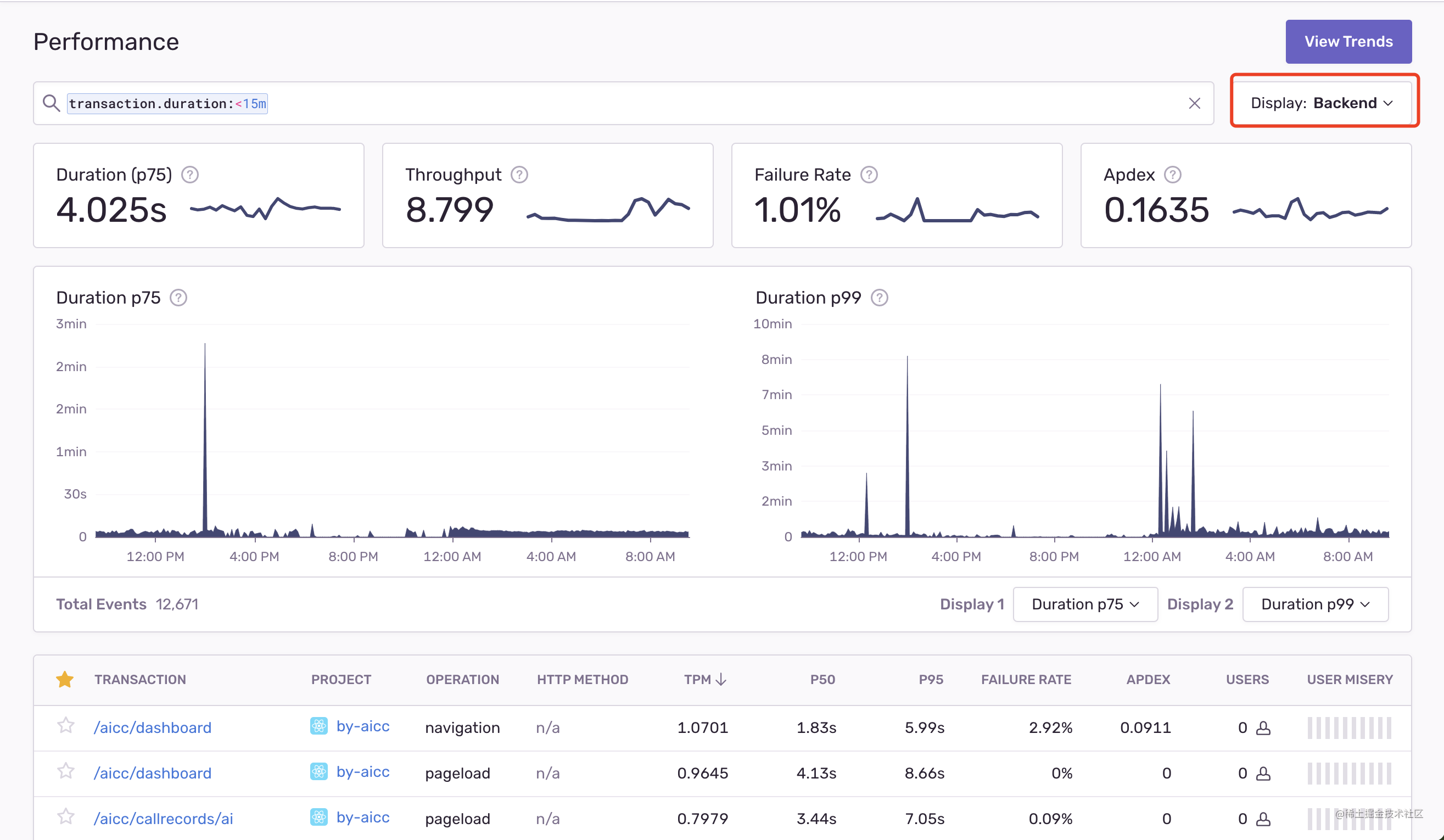Image resolution: width=1444 pixels, height=840 pixels.
Task: Sort by FAILURE RATE column header
Action: 1026,680
